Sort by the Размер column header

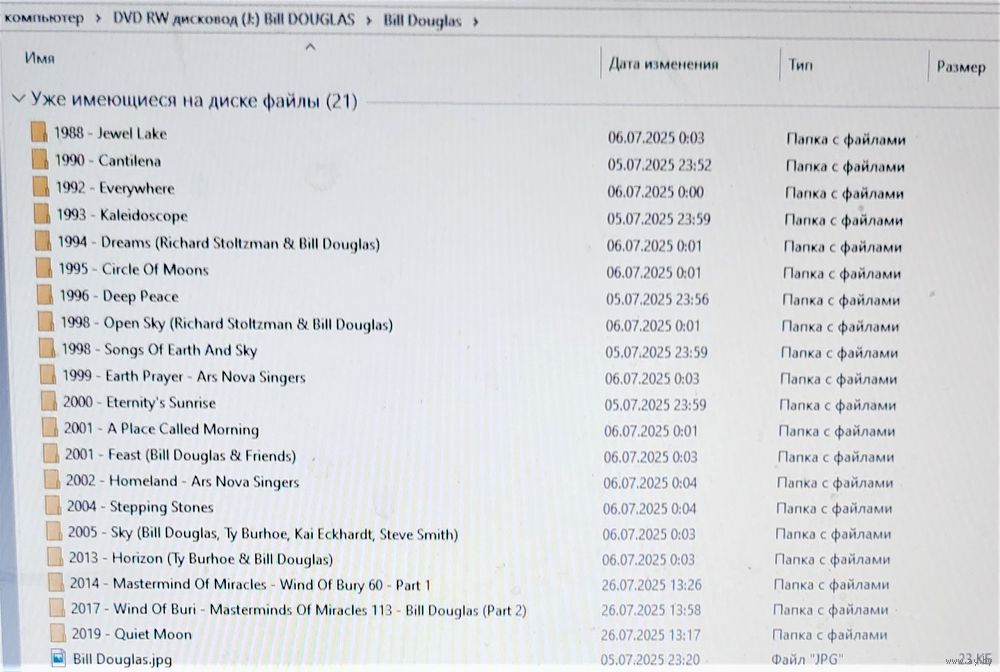point(960,66)
